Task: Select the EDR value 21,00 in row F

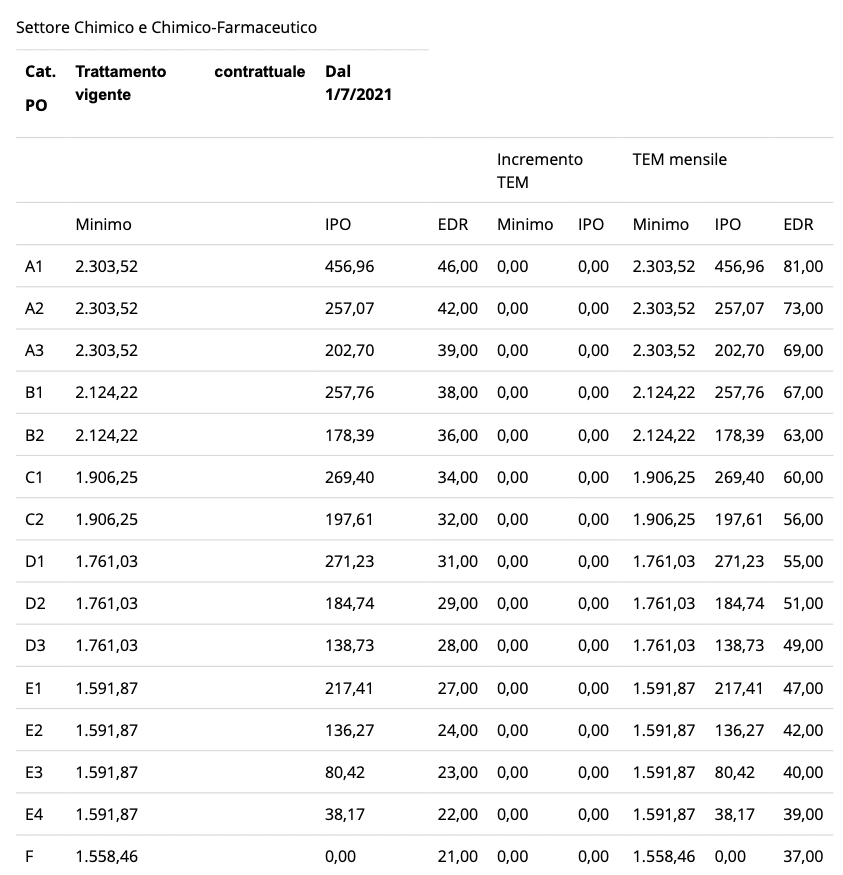Action: [458, 856]
